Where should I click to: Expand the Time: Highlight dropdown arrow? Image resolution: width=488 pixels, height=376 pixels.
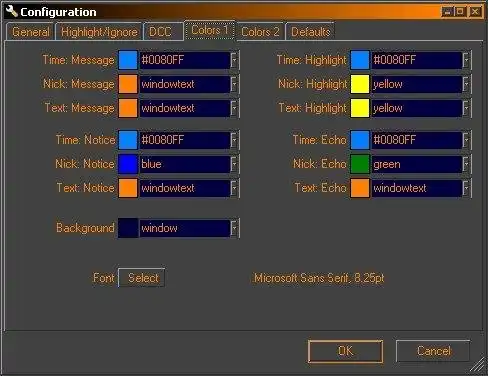point(467,60)
